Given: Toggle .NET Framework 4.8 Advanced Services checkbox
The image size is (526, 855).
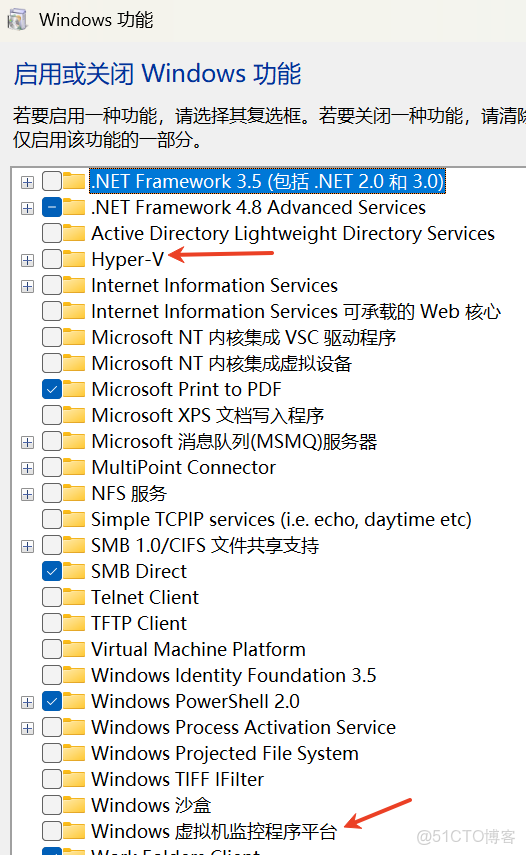Looking at the screenshot, I should (52, 207).
